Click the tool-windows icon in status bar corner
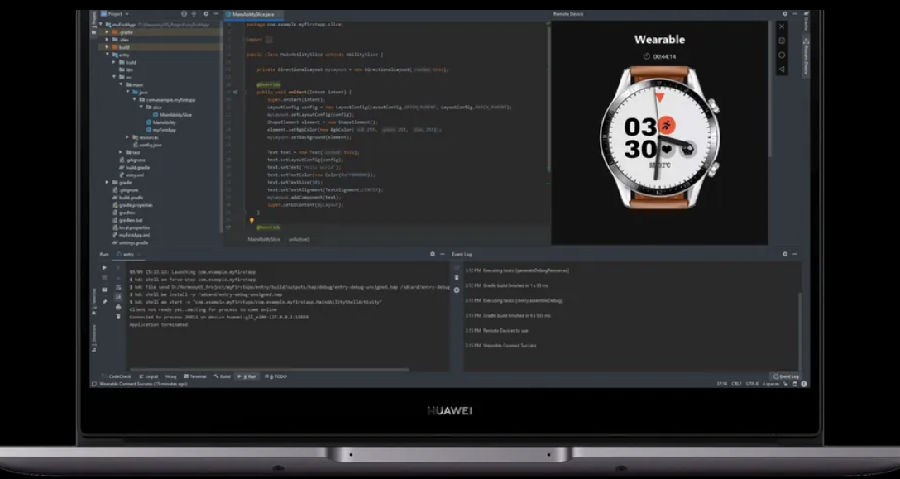The height and width of the screenshot is (479, 900). tap(94, 383)
